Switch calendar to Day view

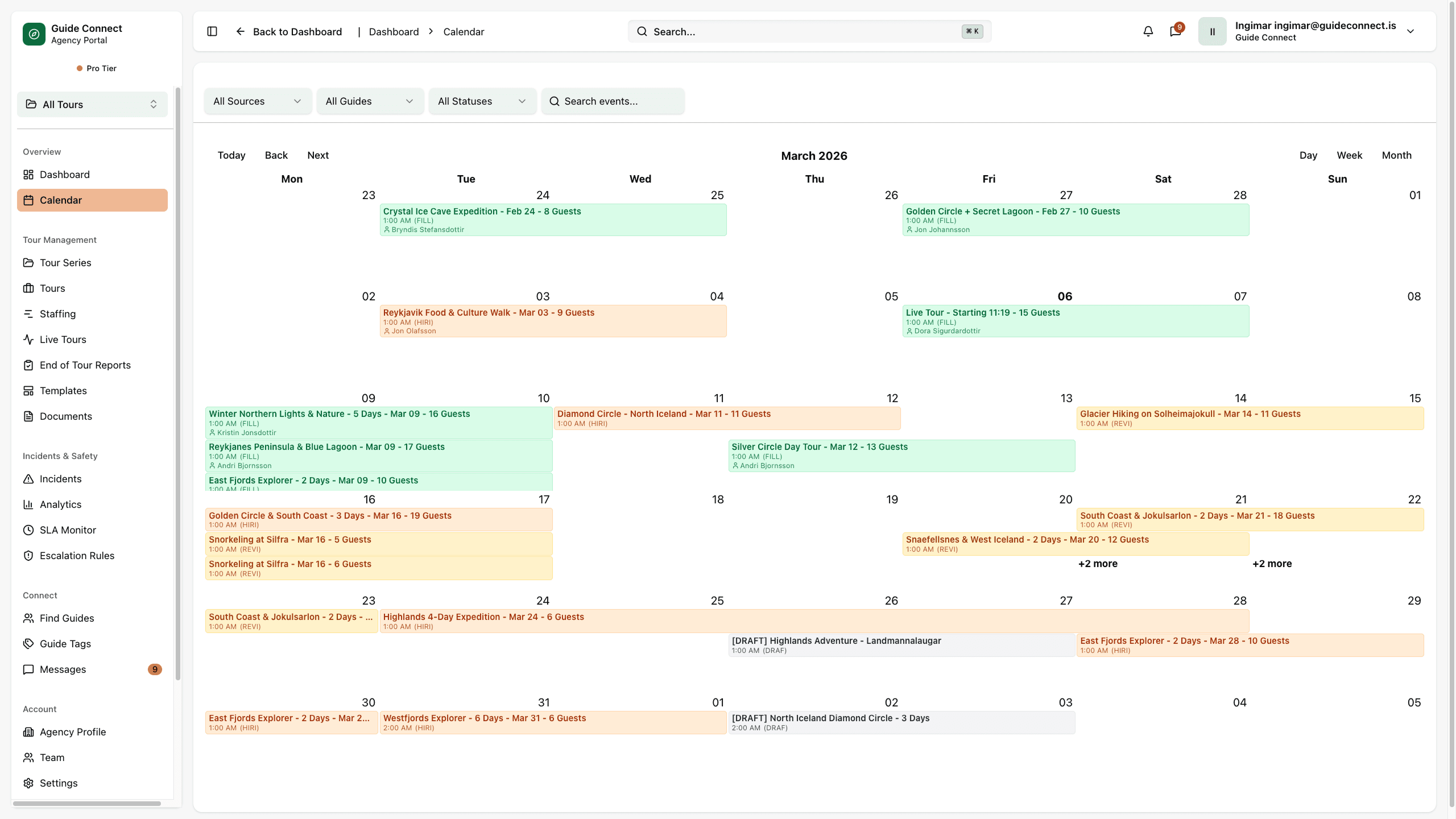tap(1308, 155)
